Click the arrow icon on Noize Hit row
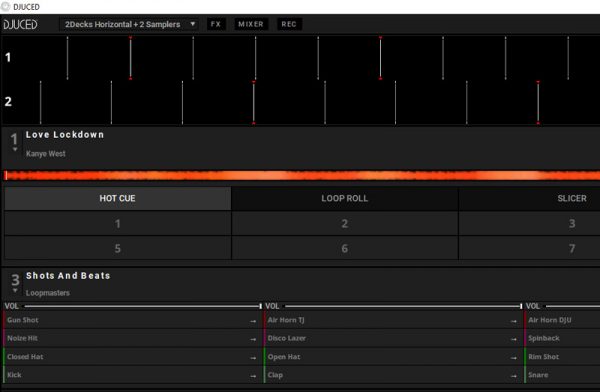 pos(253,339)
